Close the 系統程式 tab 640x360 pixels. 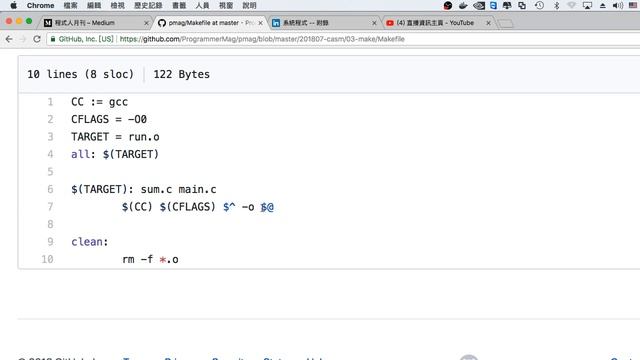pyautogui.click(x=374, y=23)
